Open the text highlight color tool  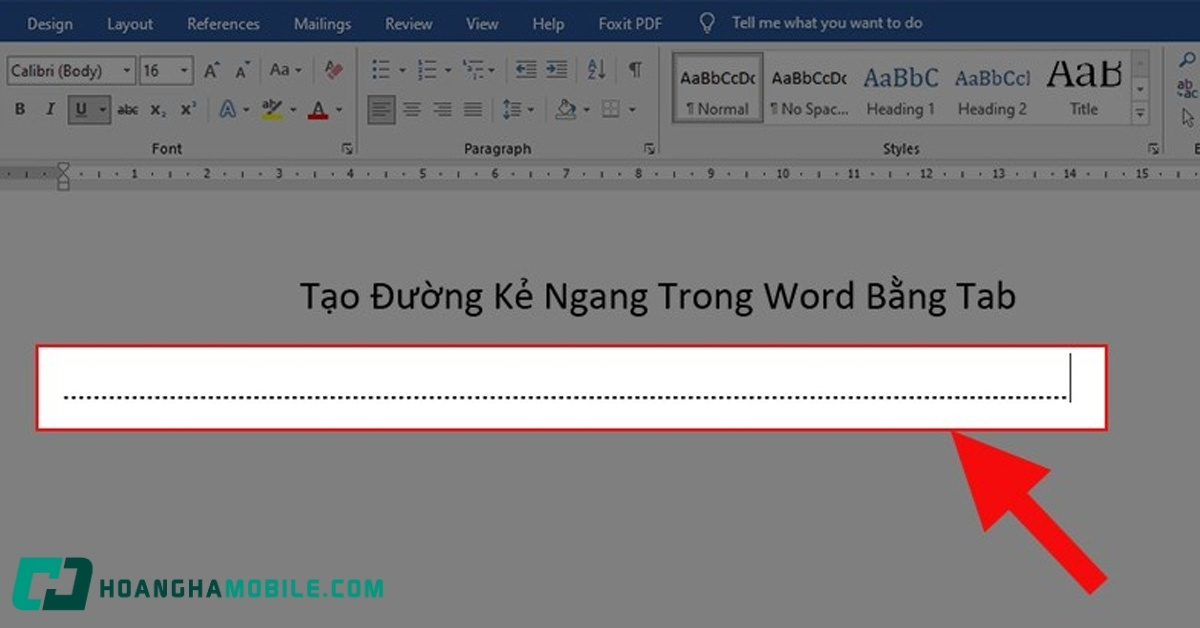272,109
